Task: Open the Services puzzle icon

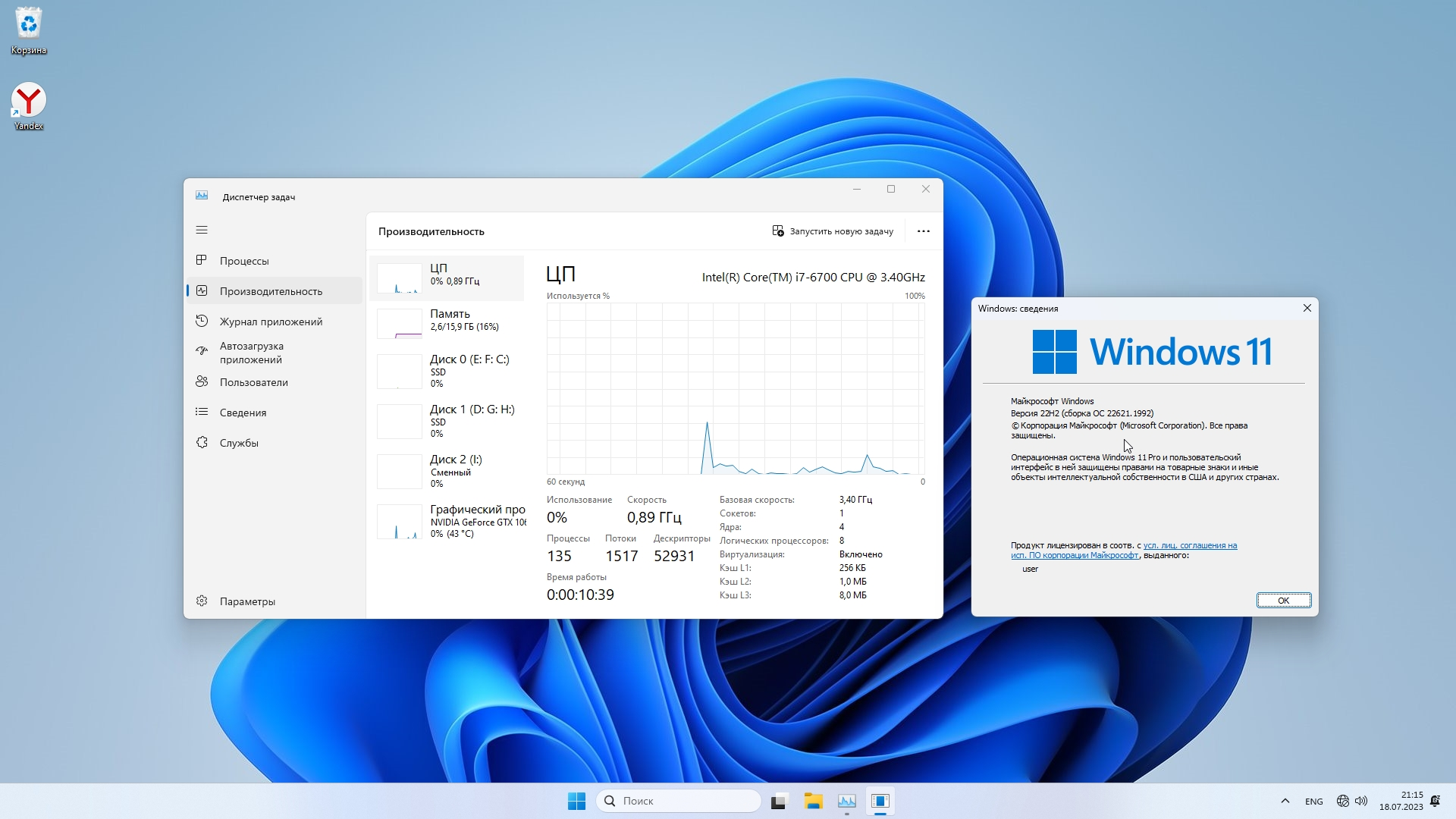Action: [x=202, y=442]
